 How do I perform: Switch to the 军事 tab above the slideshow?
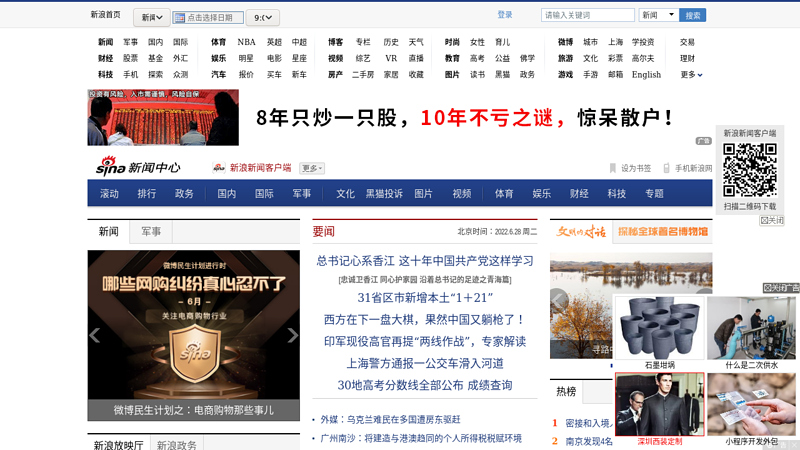click(x=151, y=232)
